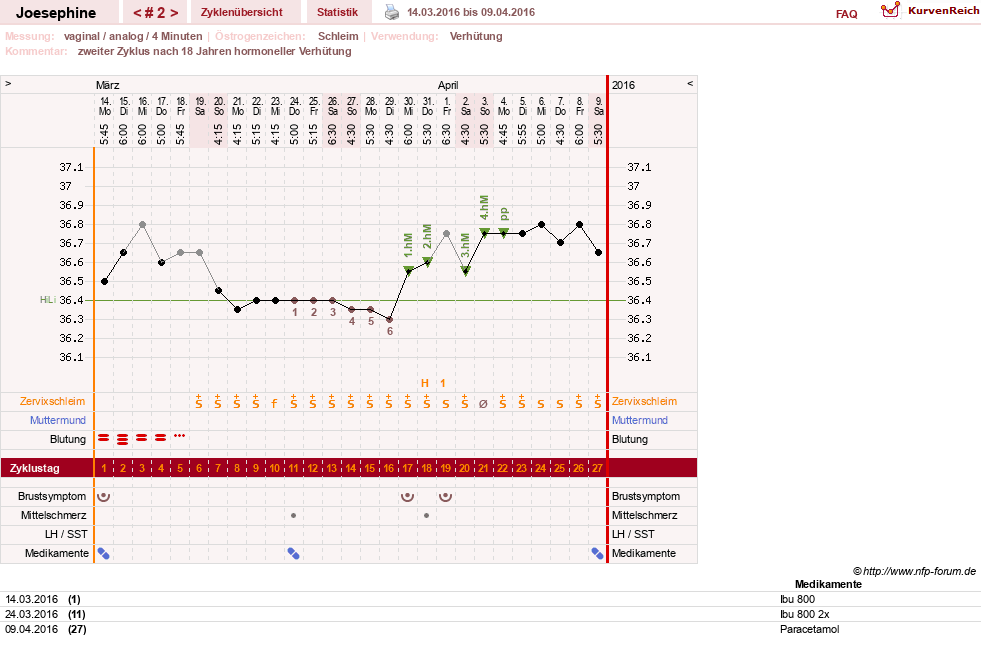
Task: Click the comment text about hormonal contraception
Action: [x=215, y=51]
